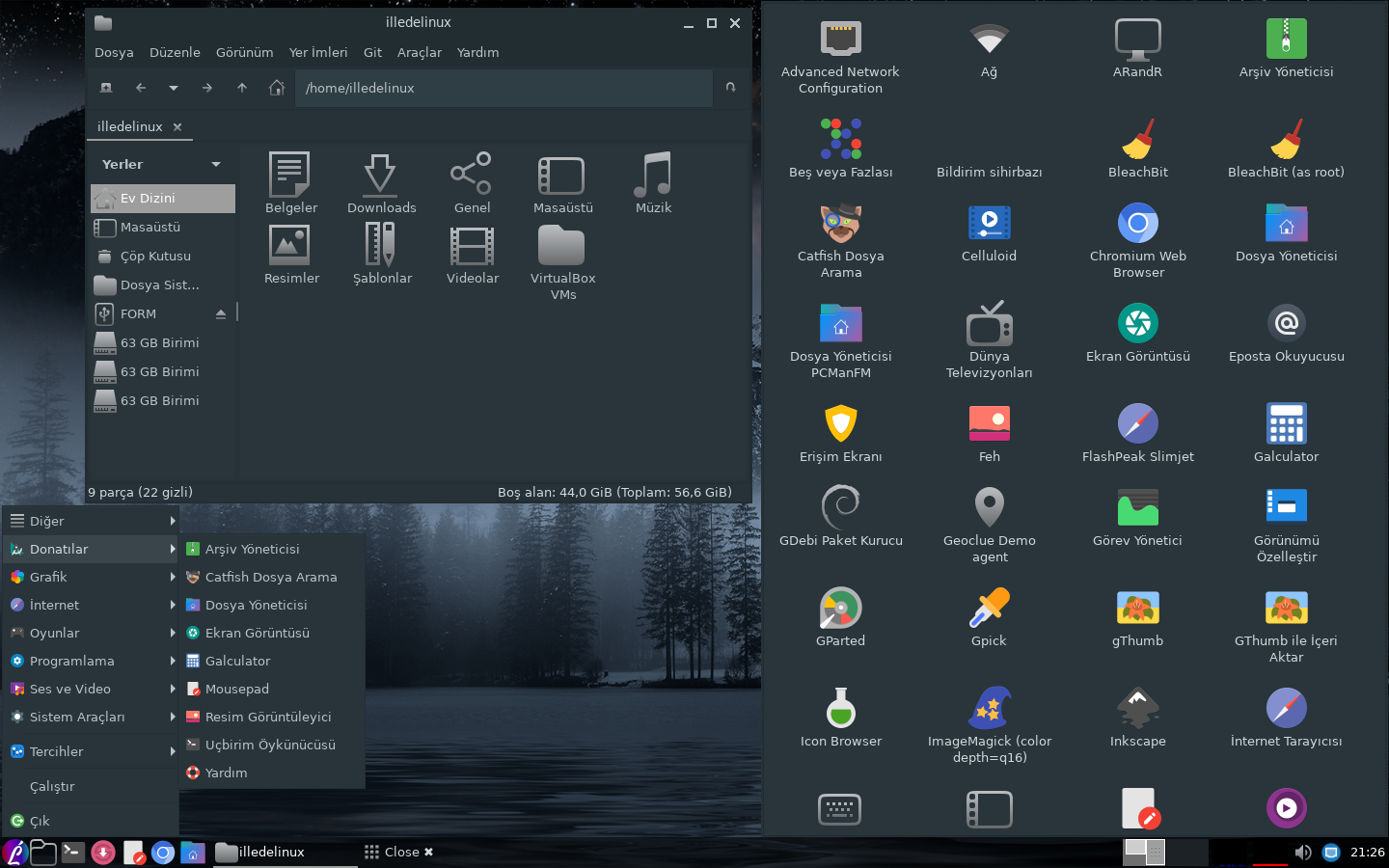Screen dimensions: 1389x868
Task: Navigate back in file manager
Action: click(141, 88)
